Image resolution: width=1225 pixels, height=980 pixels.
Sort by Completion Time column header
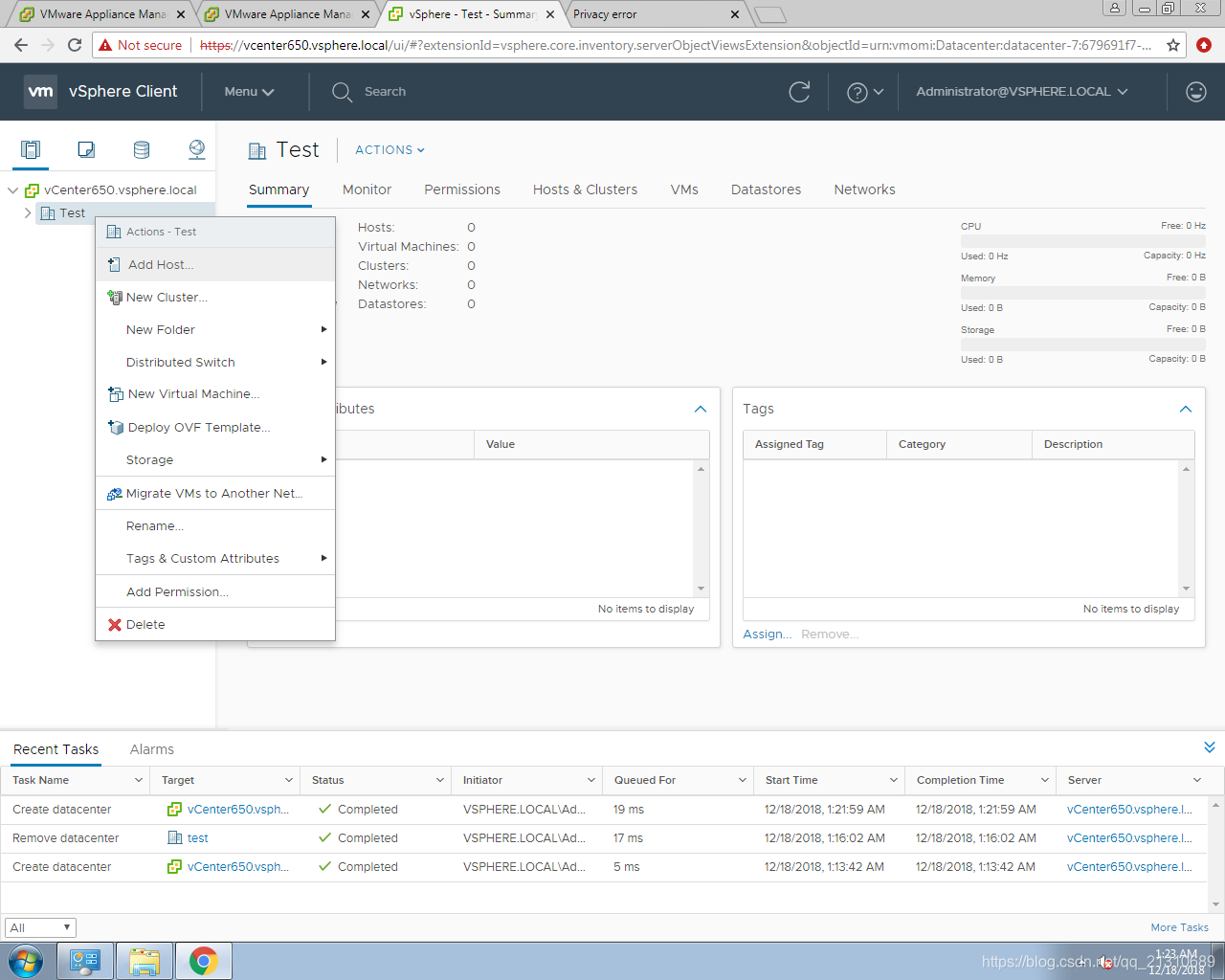[960, 780]
